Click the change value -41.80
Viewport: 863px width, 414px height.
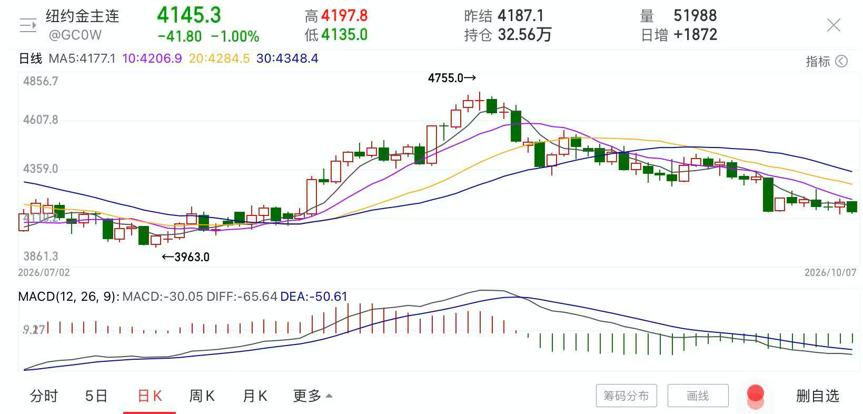(179, 36)
